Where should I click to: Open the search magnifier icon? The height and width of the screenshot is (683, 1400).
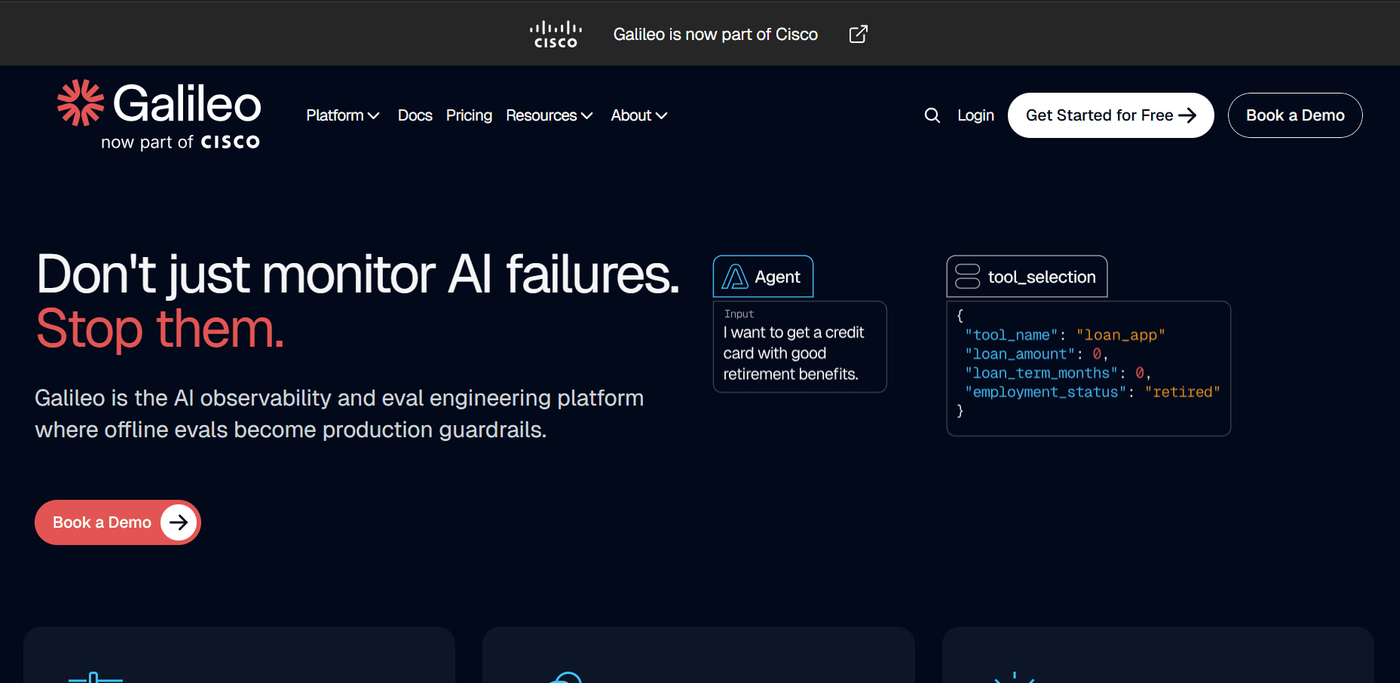click(x=932, y=115)
